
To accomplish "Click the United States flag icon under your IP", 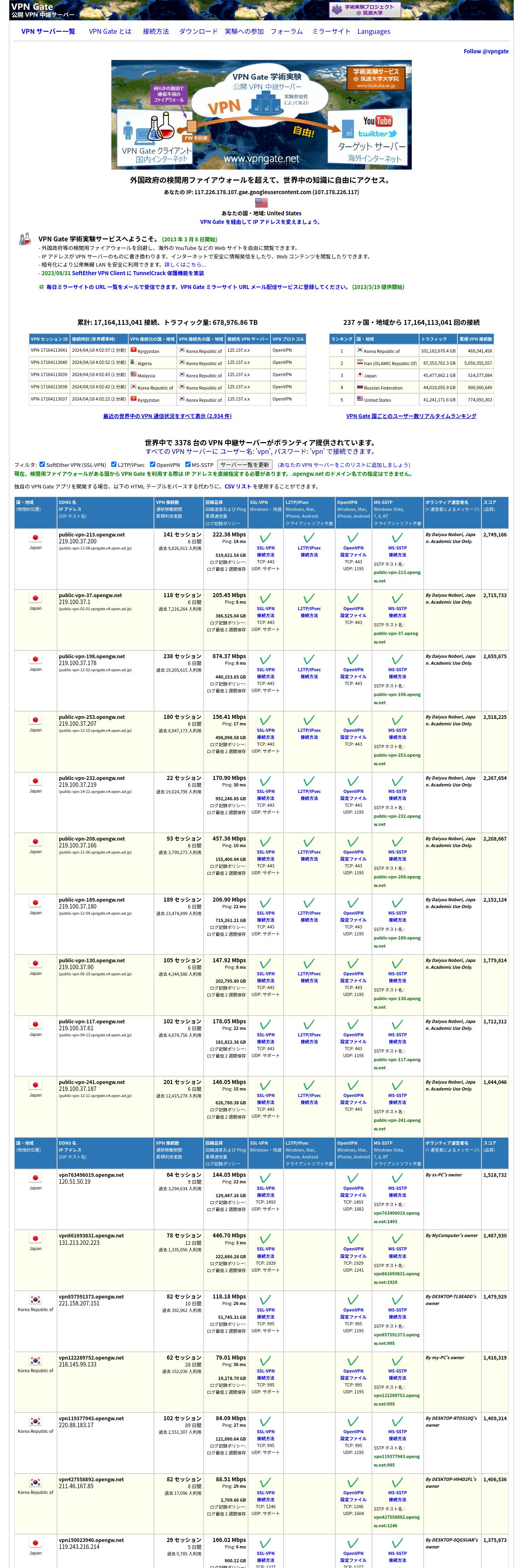I will (x=261, y=203).
